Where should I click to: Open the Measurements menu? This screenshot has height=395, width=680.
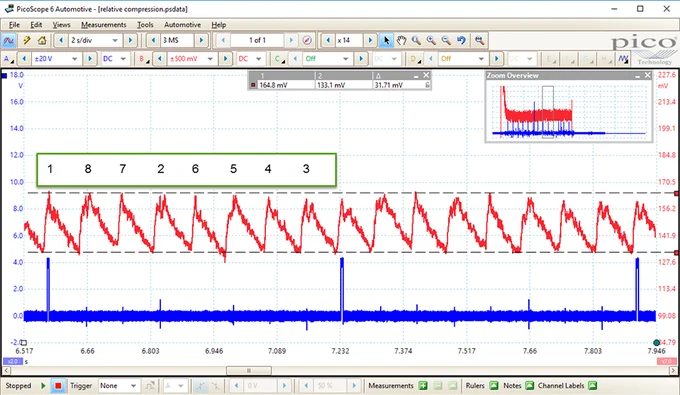point(104,25)
